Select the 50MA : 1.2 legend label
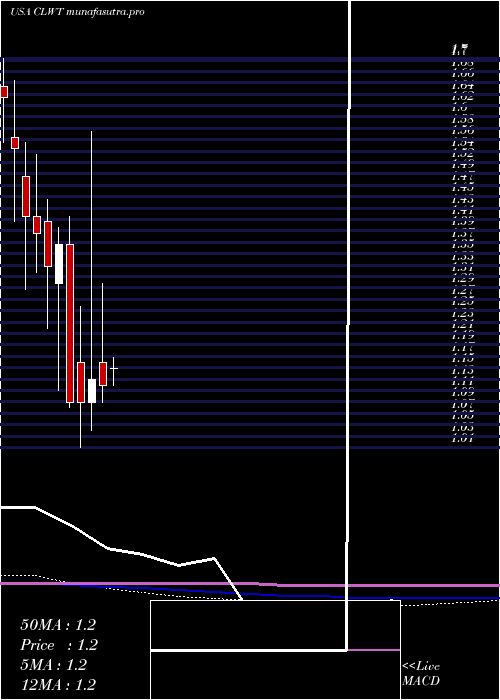Screen dimensions: 500x700 tap(58, 625)
